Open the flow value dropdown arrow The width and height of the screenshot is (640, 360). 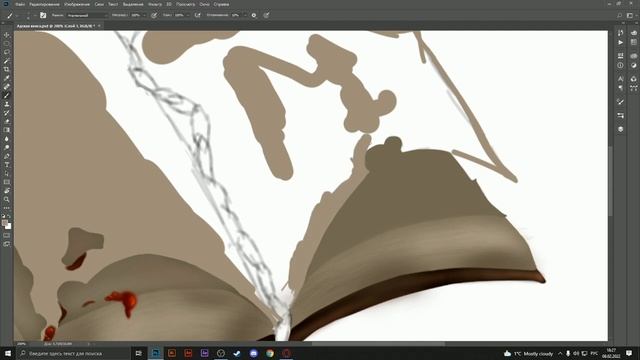pos(187,15)
